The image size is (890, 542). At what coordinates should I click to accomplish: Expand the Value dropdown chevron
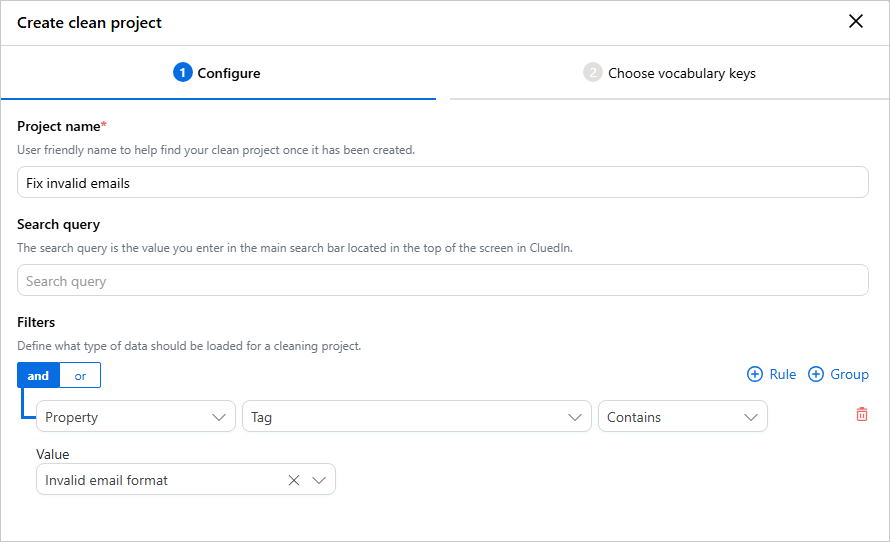[x=319, y=480]
